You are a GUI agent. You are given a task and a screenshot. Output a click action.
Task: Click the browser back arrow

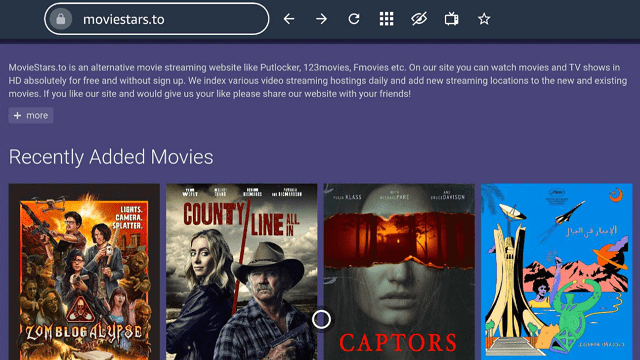289,19
